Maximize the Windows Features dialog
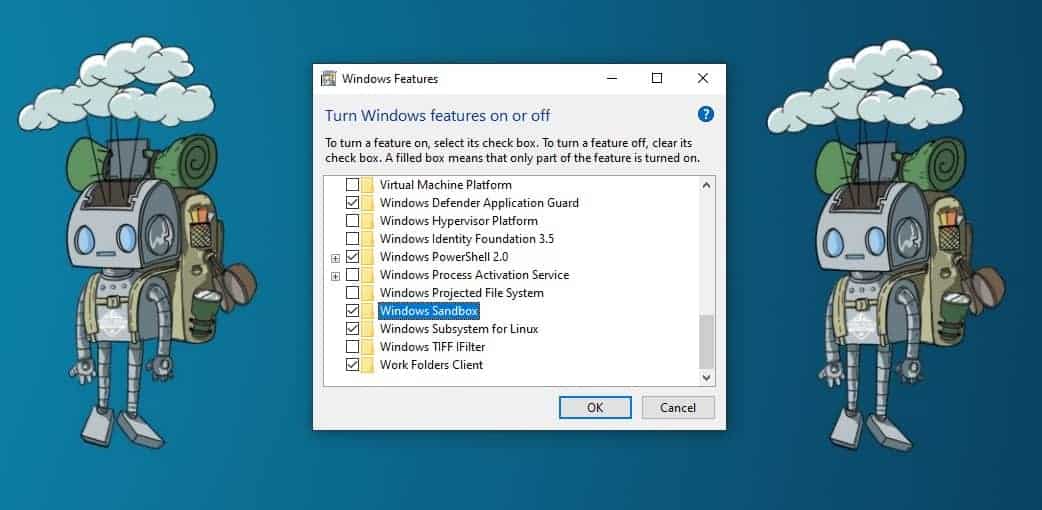The image size is (1042, 510). point(657,78)
